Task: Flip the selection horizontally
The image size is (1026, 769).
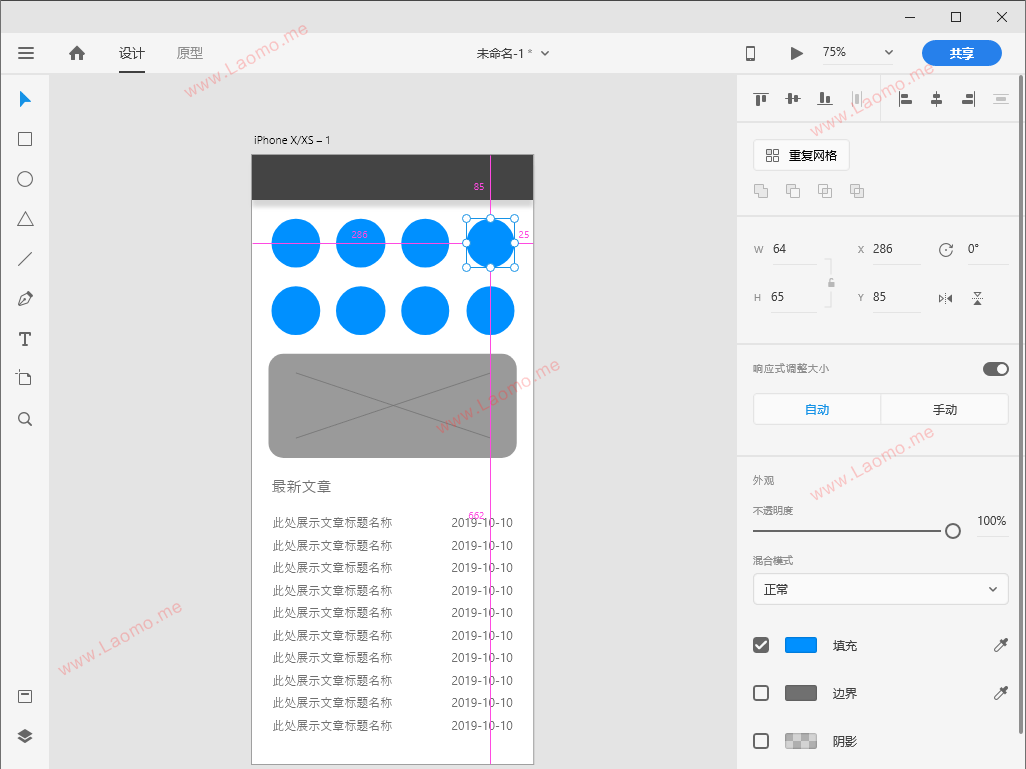Action: tap(946, 298)
